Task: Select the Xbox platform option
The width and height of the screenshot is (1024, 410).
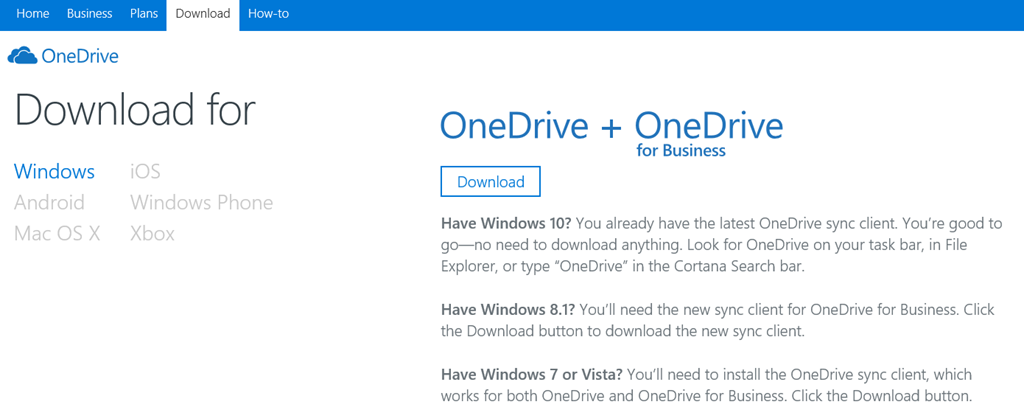Action: pyautogui.click(x=152, y=234)
